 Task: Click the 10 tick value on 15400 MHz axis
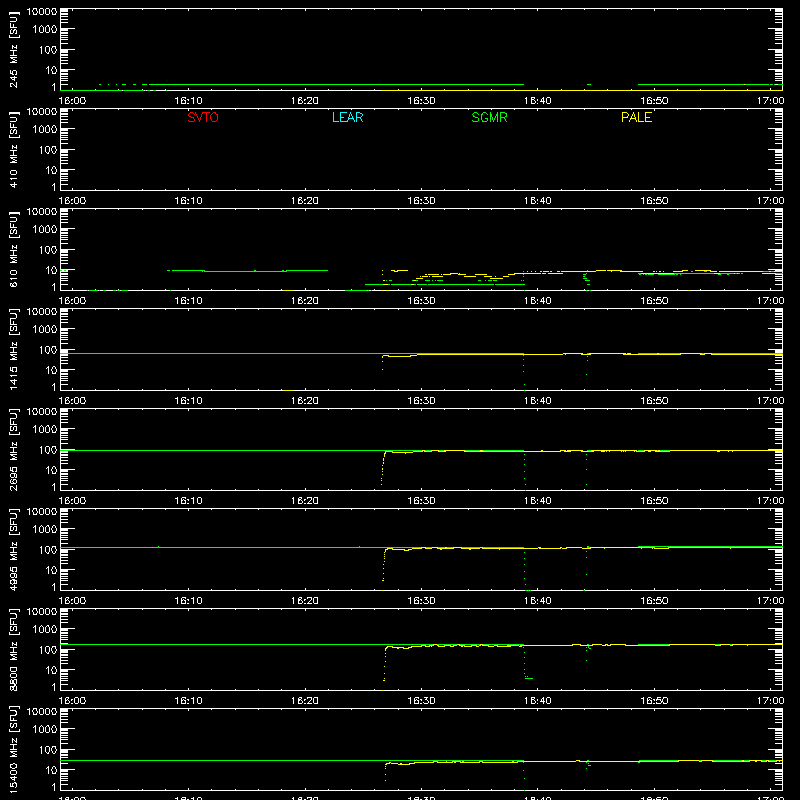[x=51, y=770]
